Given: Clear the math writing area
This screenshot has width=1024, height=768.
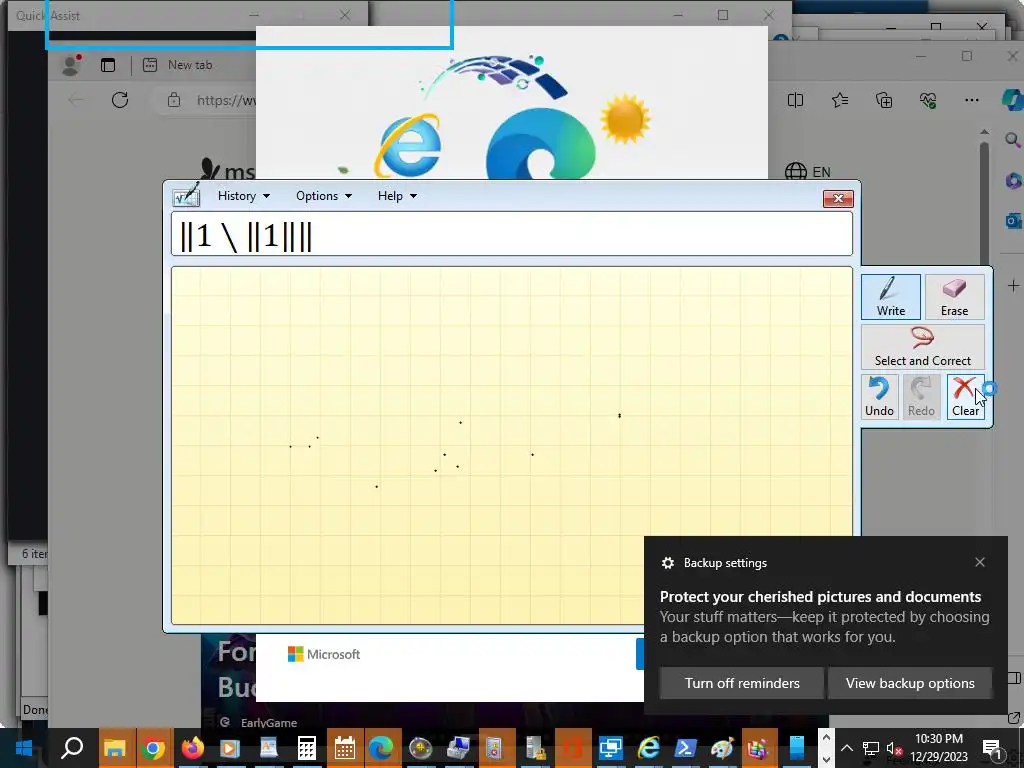Looking at the screenshot, I should 965,396.
